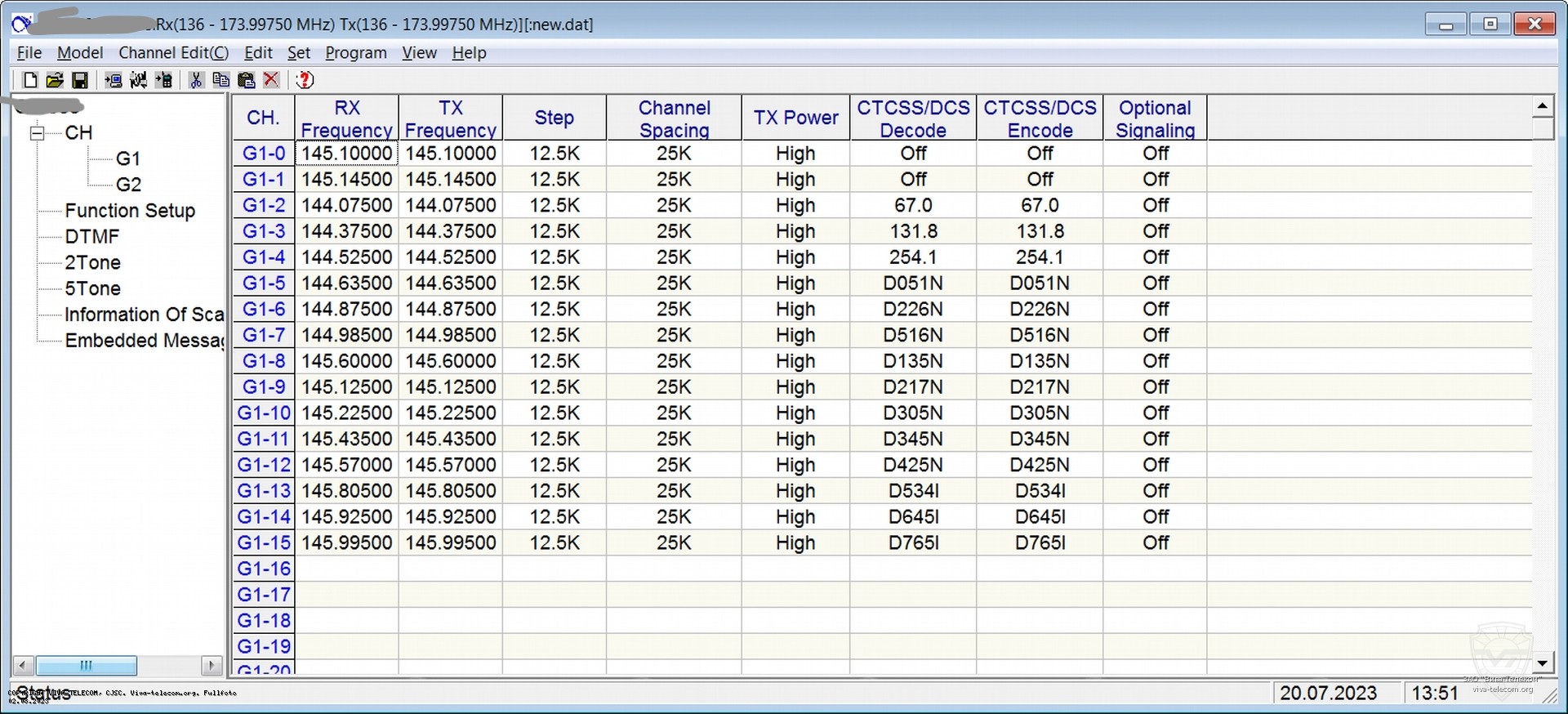Open Function Setup in the sidebar tree
Viewport: 1568px width, 714px height.
point(130,211)
